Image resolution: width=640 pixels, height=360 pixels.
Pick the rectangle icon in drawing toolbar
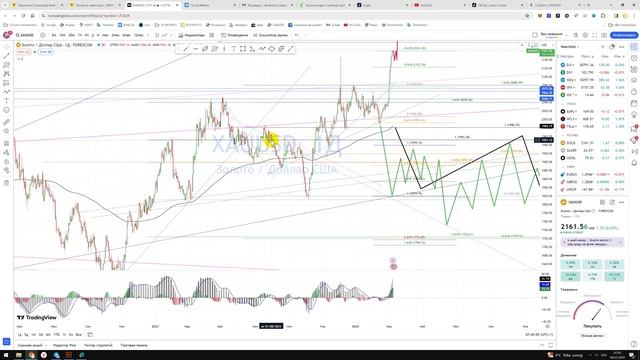click(243, 49)
